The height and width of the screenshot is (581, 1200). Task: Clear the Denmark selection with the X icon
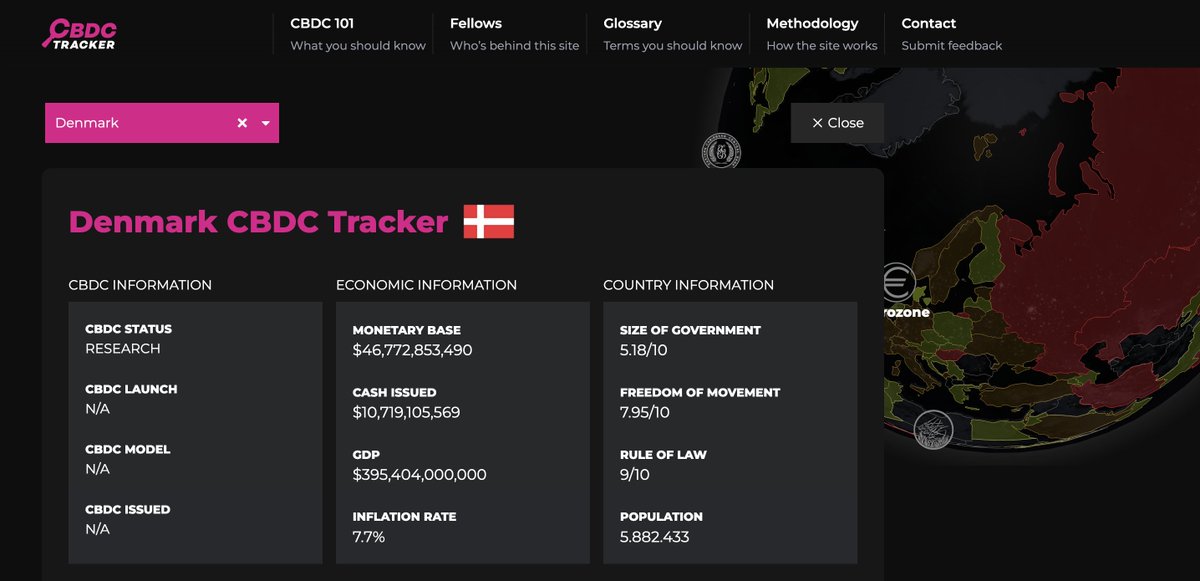click(242, 123)
